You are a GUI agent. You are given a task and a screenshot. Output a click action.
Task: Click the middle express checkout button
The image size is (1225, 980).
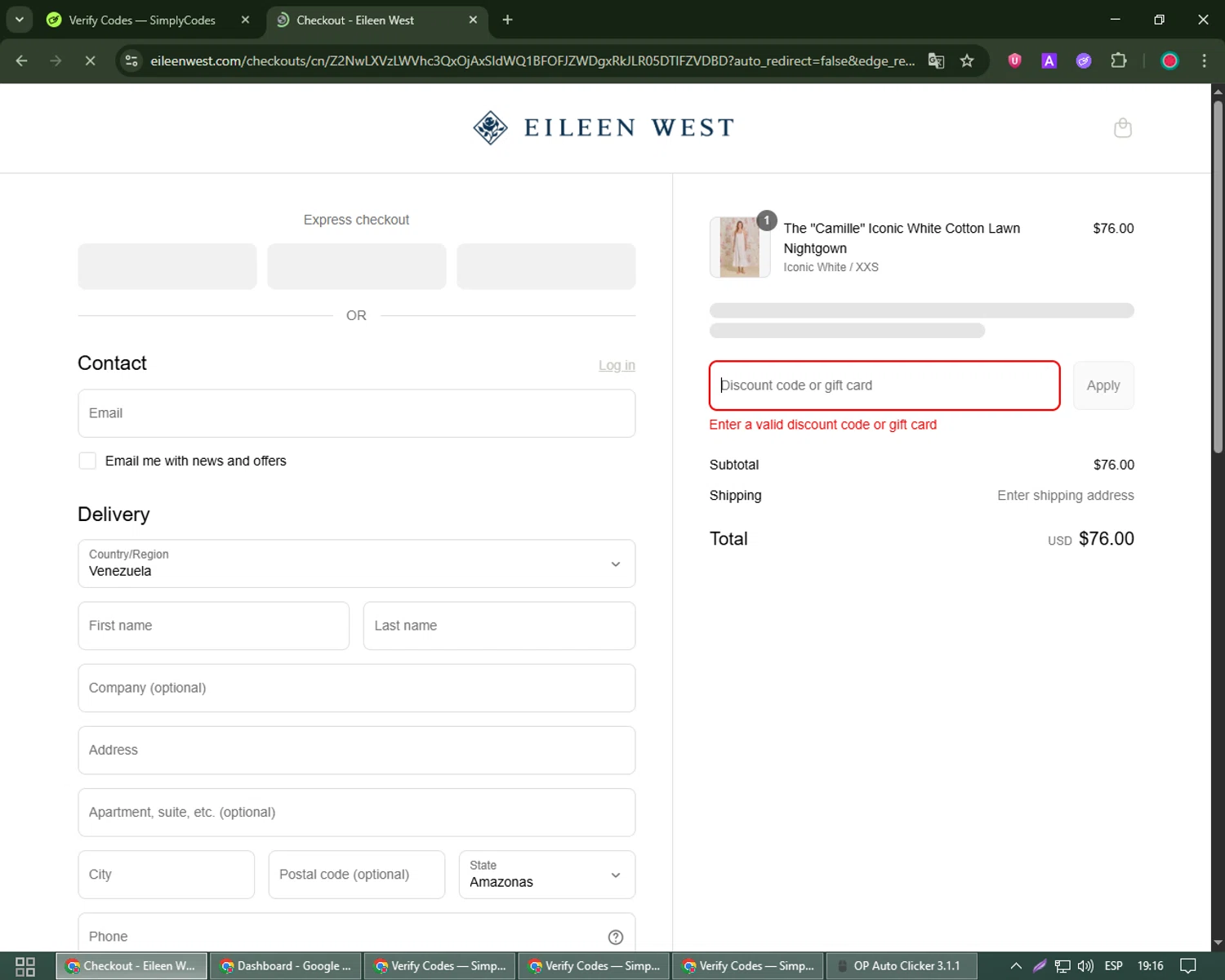pos(357,266)
